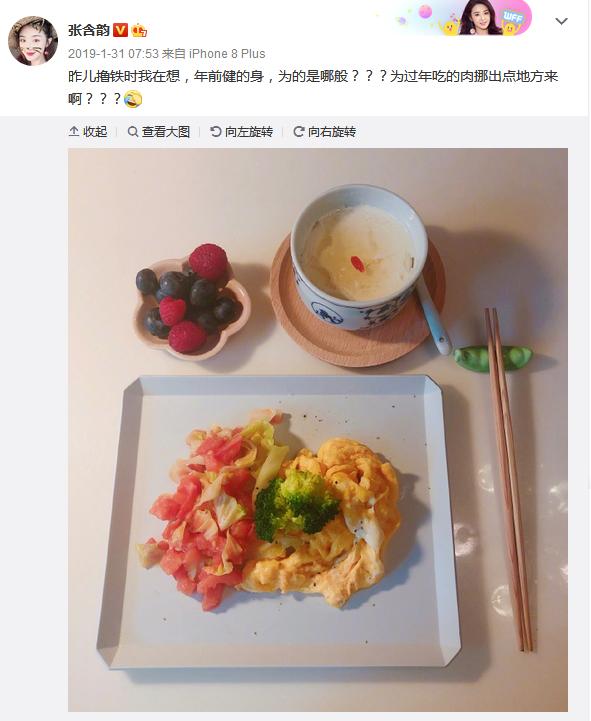Select 查看大图 to view full image
The width and height of the screenshot is (591, 721).
click(159, 132)
